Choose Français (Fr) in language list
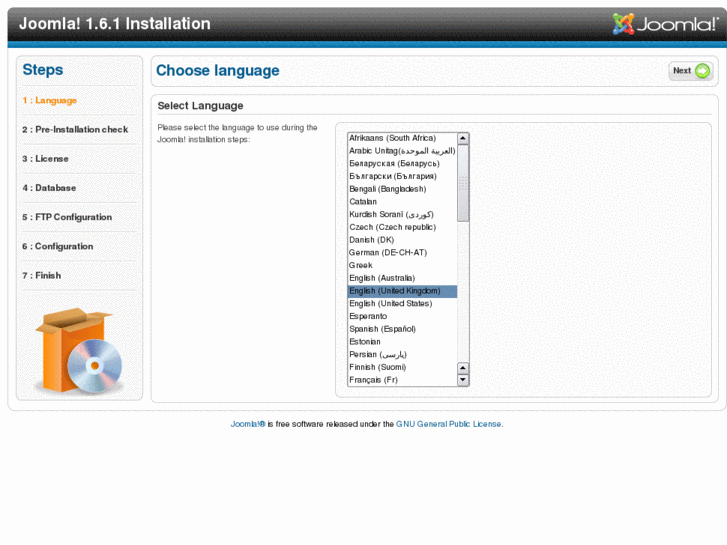The width and height of the screenshot is (727, 545). pyautogui.click(x=402, y=380)
